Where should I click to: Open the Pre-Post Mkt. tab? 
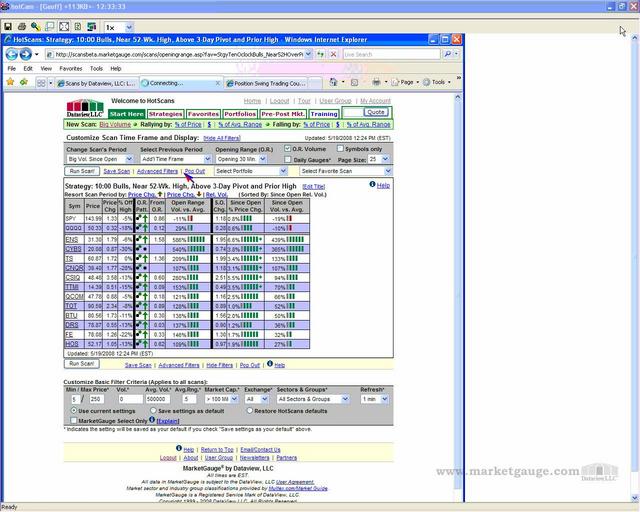(x=283, y=114)
